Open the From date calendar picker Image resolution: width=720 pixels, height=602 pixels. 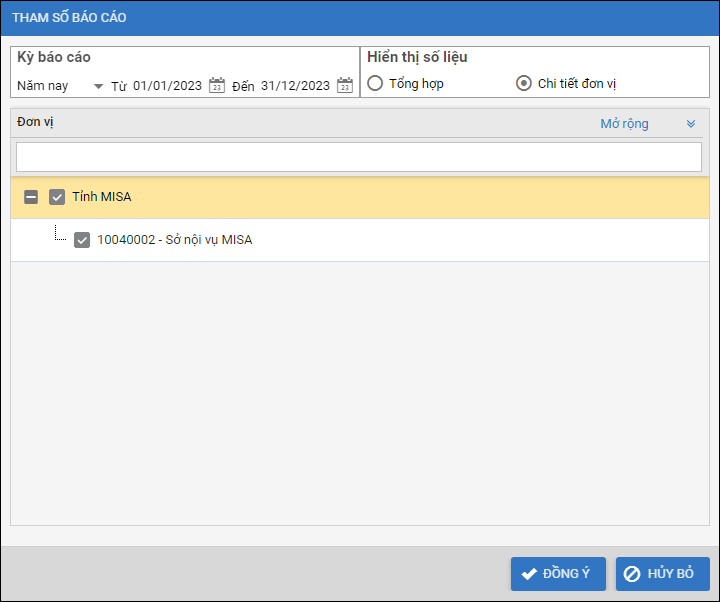click(x=217, y=86)
